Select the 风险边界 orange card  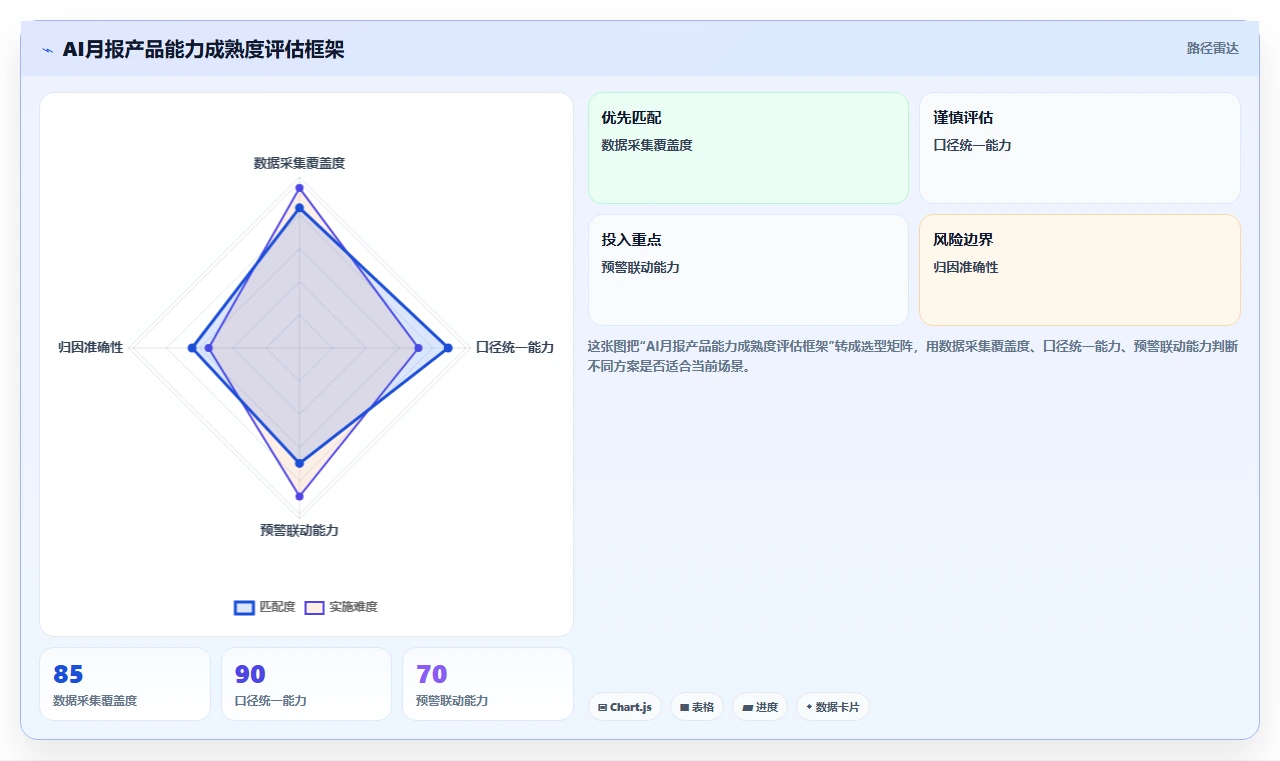click(x=1080, y=270)
